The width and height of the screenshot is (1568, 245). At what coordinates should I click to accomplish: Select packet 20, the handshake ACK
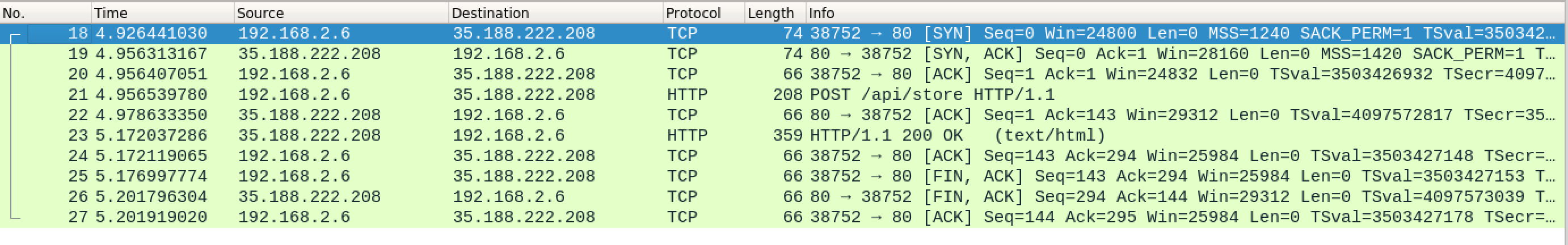pyautogui.click(x=784, y=74)
